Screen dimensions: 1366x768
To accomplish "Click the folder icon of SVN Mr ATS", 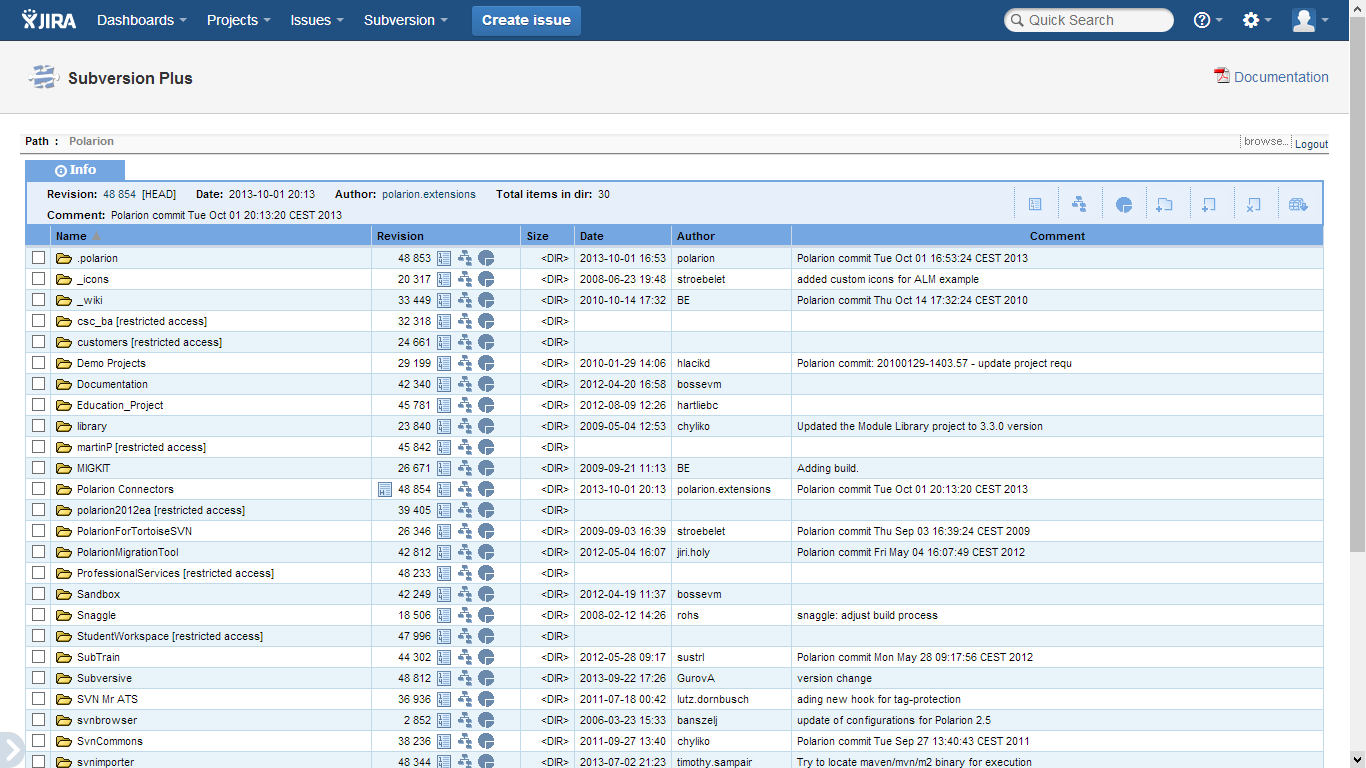I will [65, 699].
